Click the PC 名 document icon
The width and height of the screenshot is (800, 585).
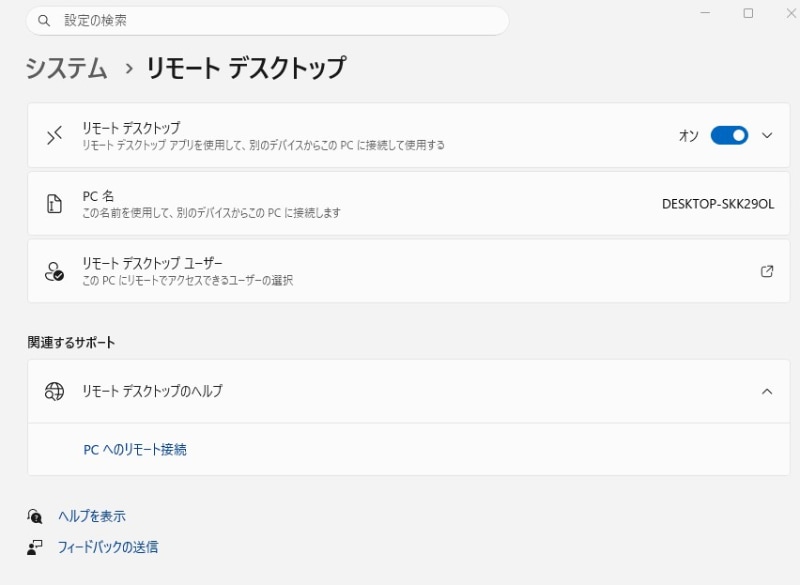[x=54, y=204]
